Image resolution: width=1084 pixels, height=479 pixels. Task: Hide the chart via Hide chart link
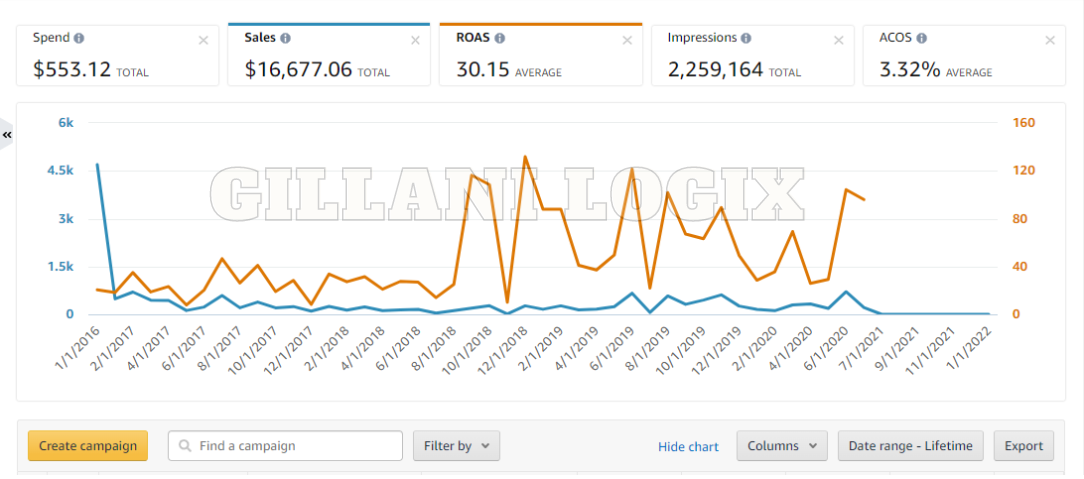pos(688,447)
